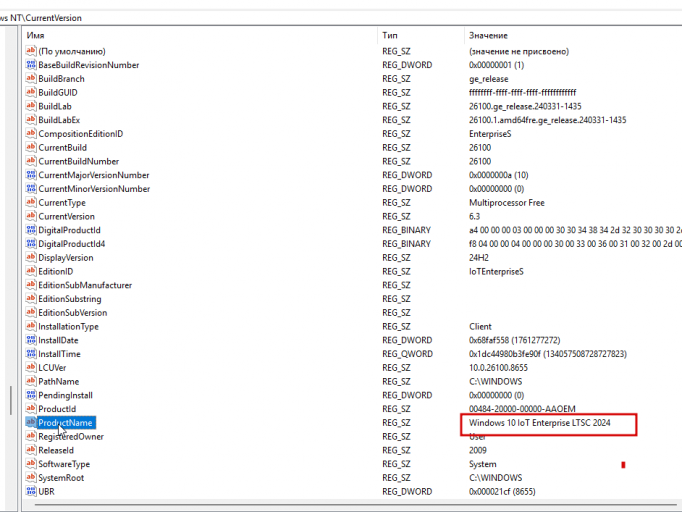Click REG_BINARY type of DigitalProductId4
This screenshot has width=682, height=512.
406,244
